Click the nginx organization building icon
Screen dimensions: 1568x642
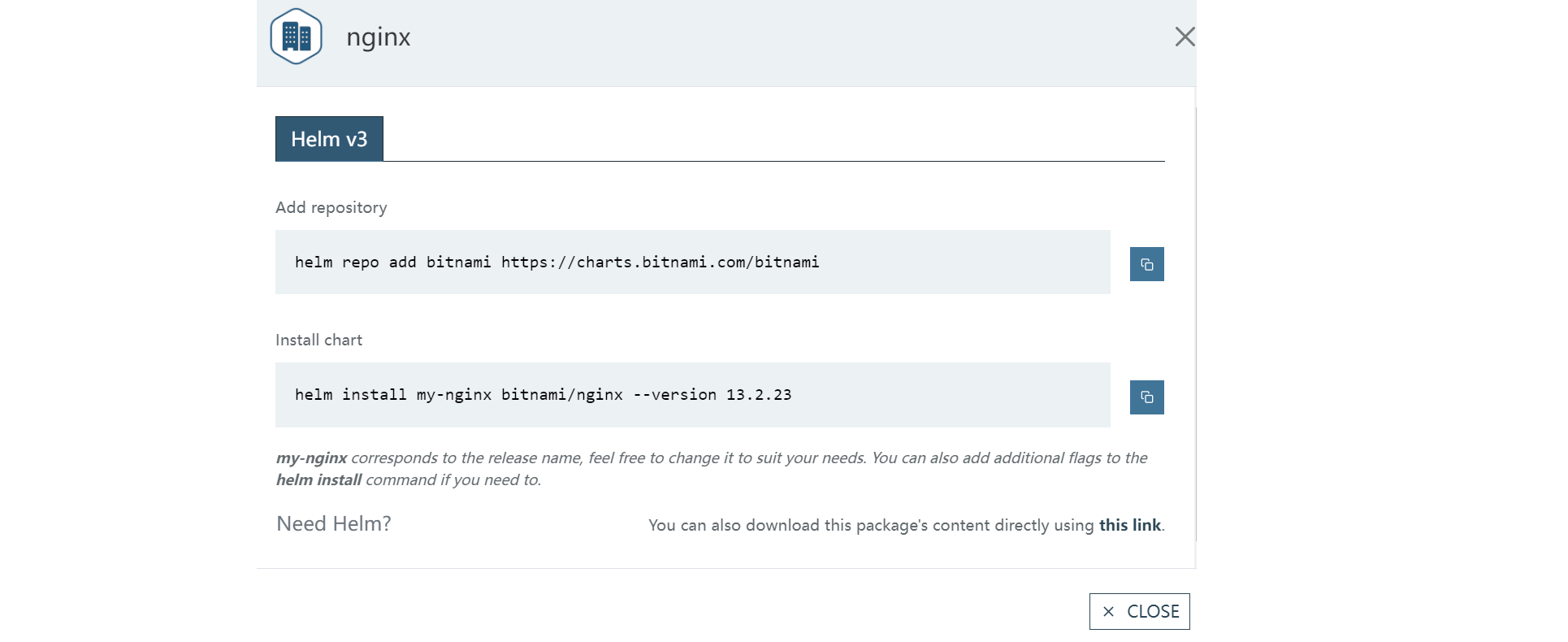(x=297, y=37)
